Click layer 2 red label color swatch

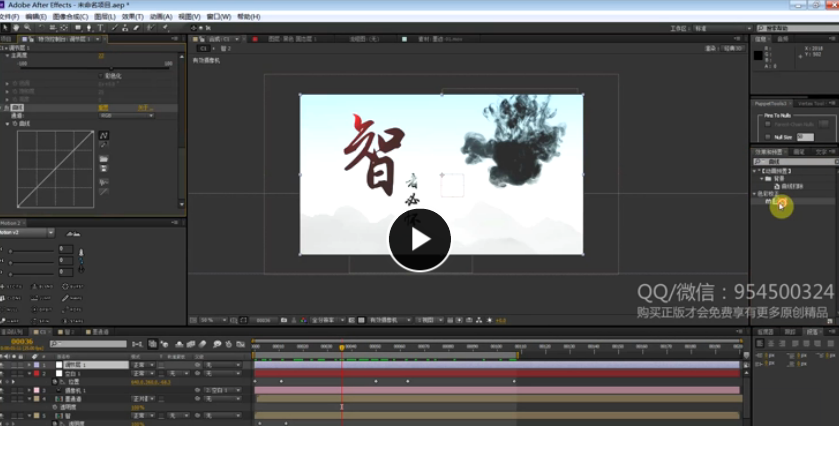coord(36,373)
